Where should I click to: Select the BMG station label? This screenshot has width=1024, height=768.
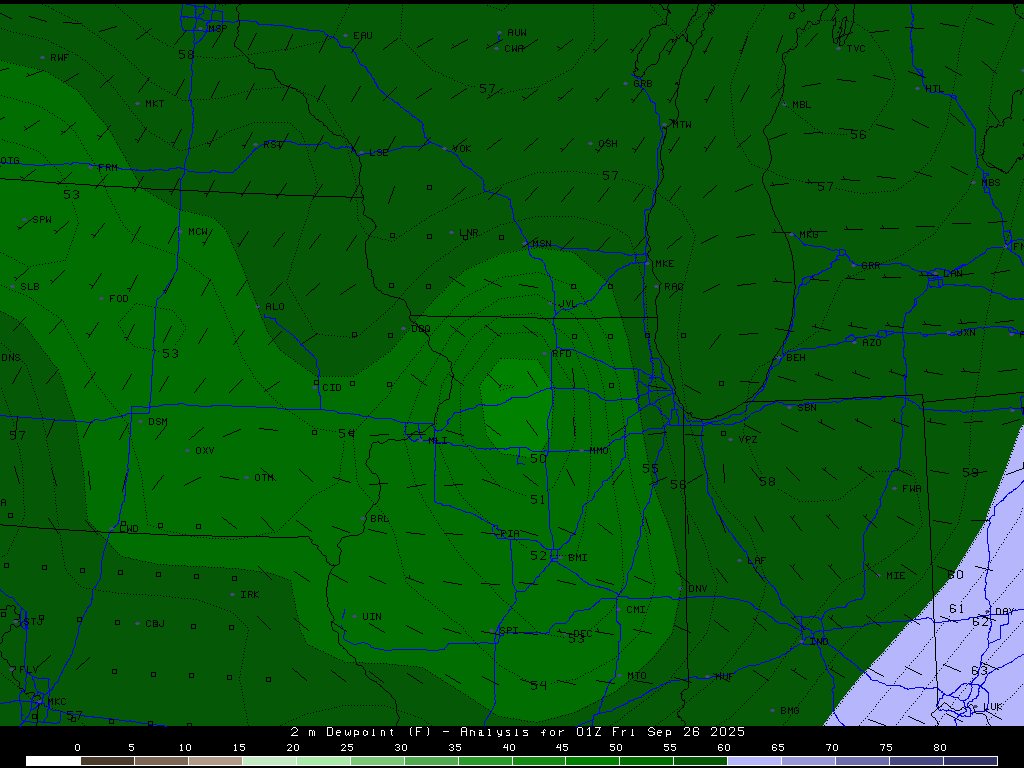(x=790, y=711)
